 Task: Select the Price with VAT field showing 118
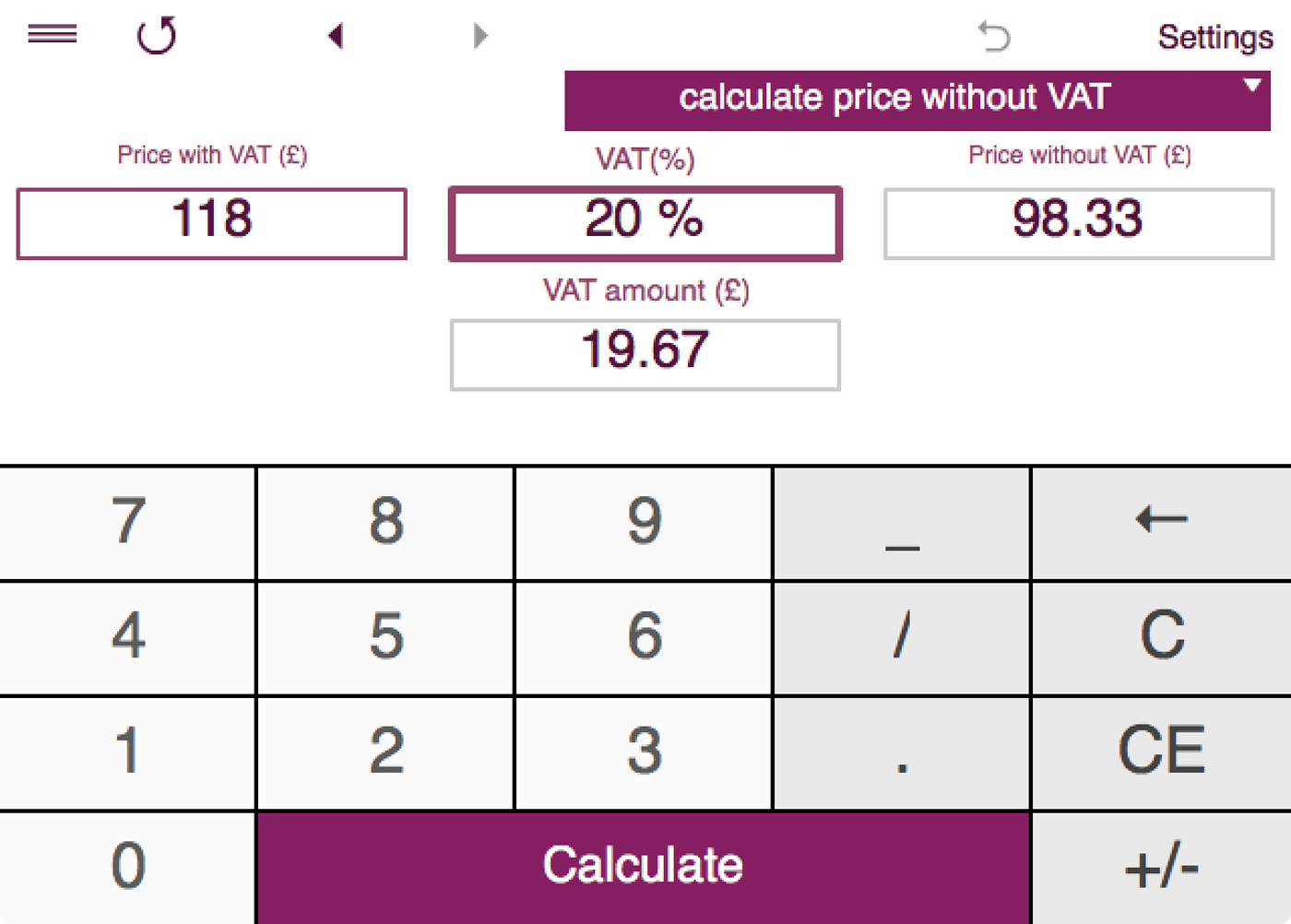point(211,222)
